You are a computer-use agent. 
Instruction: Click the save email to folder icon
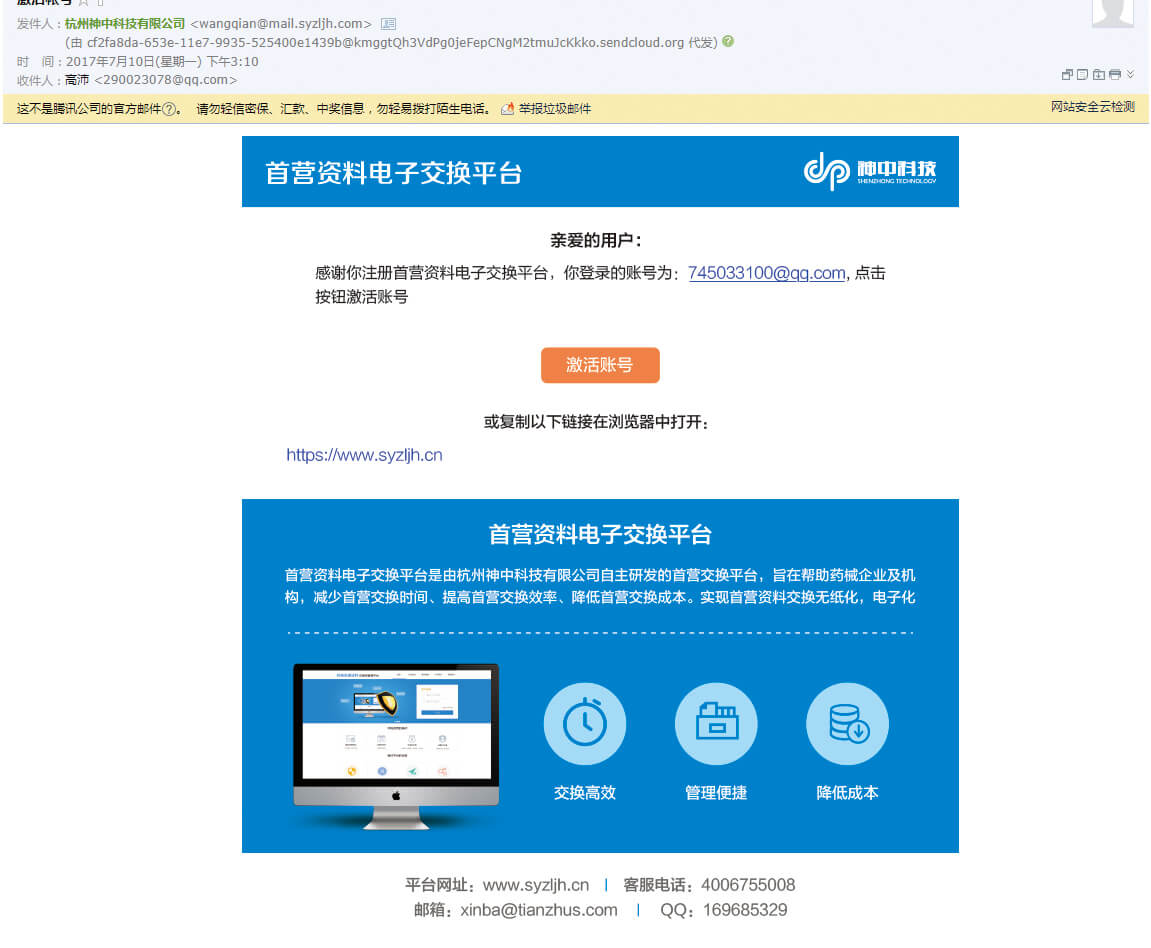(x=1099, y=74)
